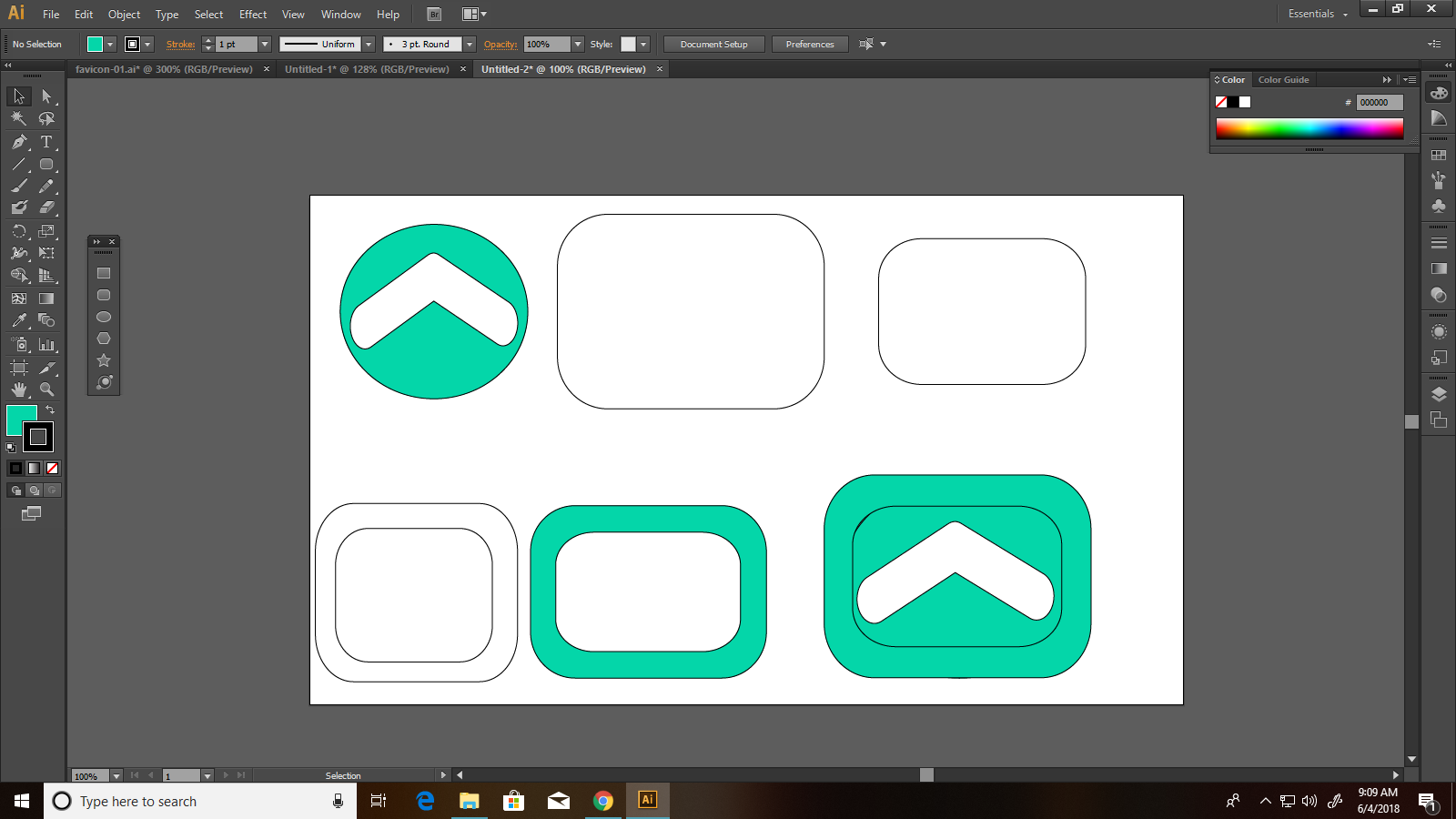Select the Hand tool

[x=19, y=388]
